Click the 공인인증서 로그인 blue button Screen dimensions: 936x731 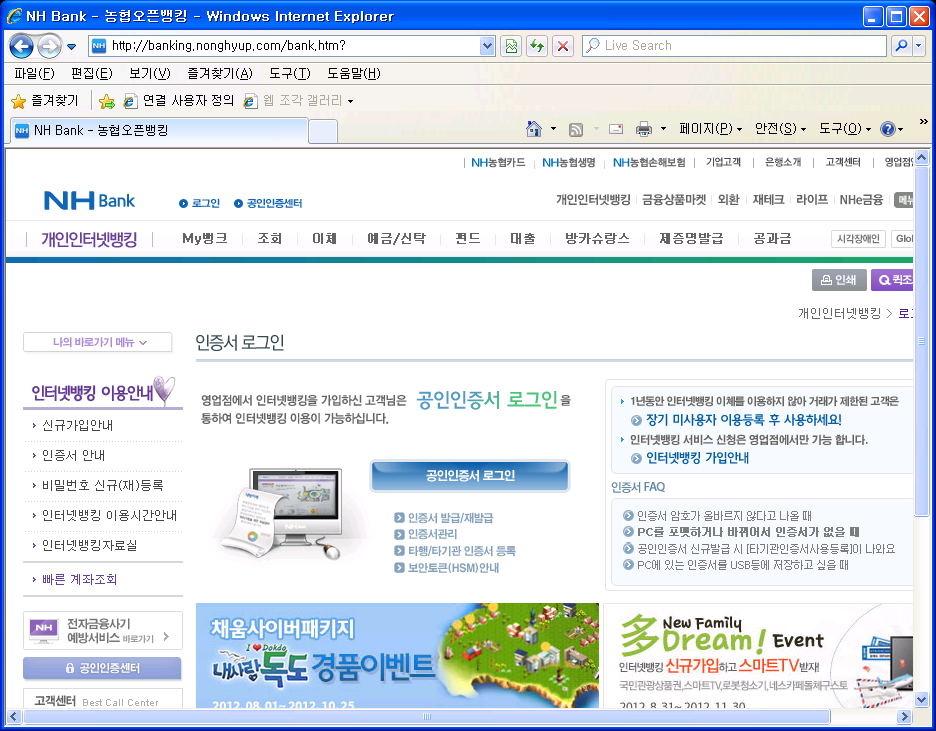tap(470, 476)
